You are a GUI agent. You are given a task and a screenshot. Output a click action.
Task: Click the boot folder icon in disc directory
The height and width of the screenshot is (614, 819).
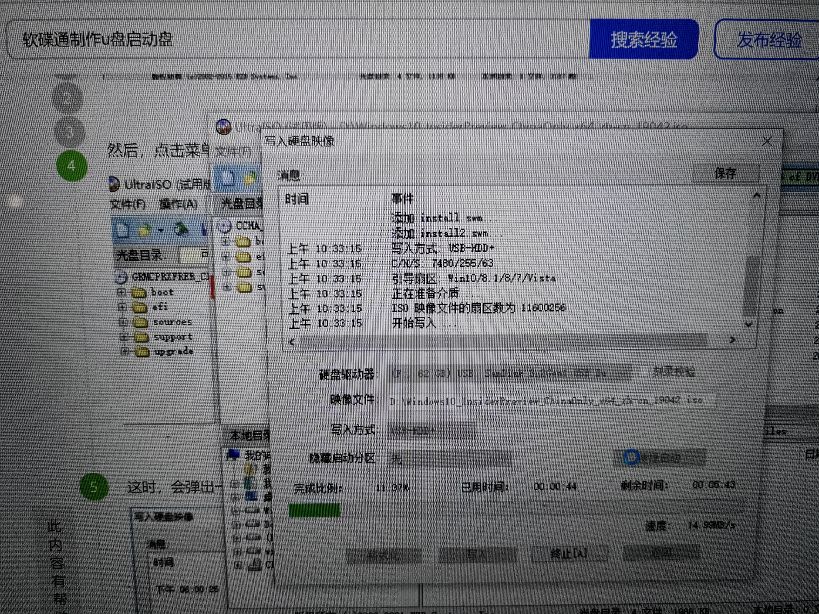coord(138,292)
